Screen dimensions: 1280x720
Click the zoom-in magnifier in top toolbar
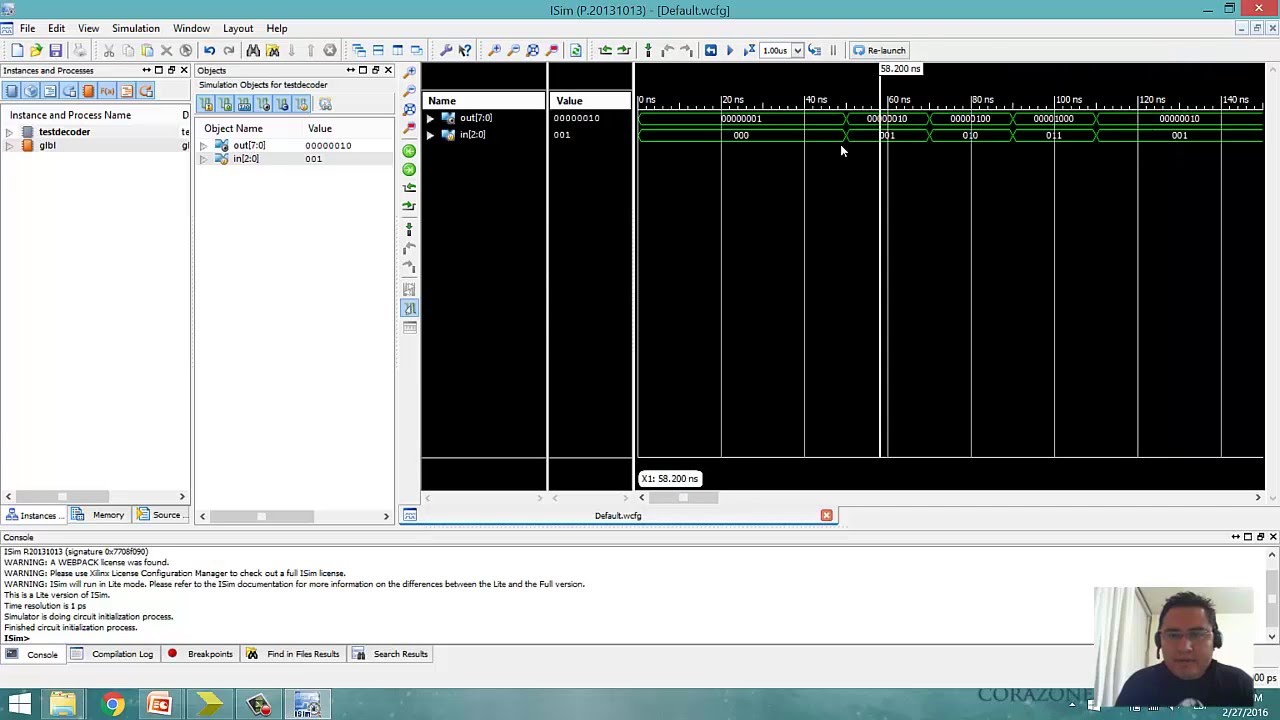pos(494,50)
